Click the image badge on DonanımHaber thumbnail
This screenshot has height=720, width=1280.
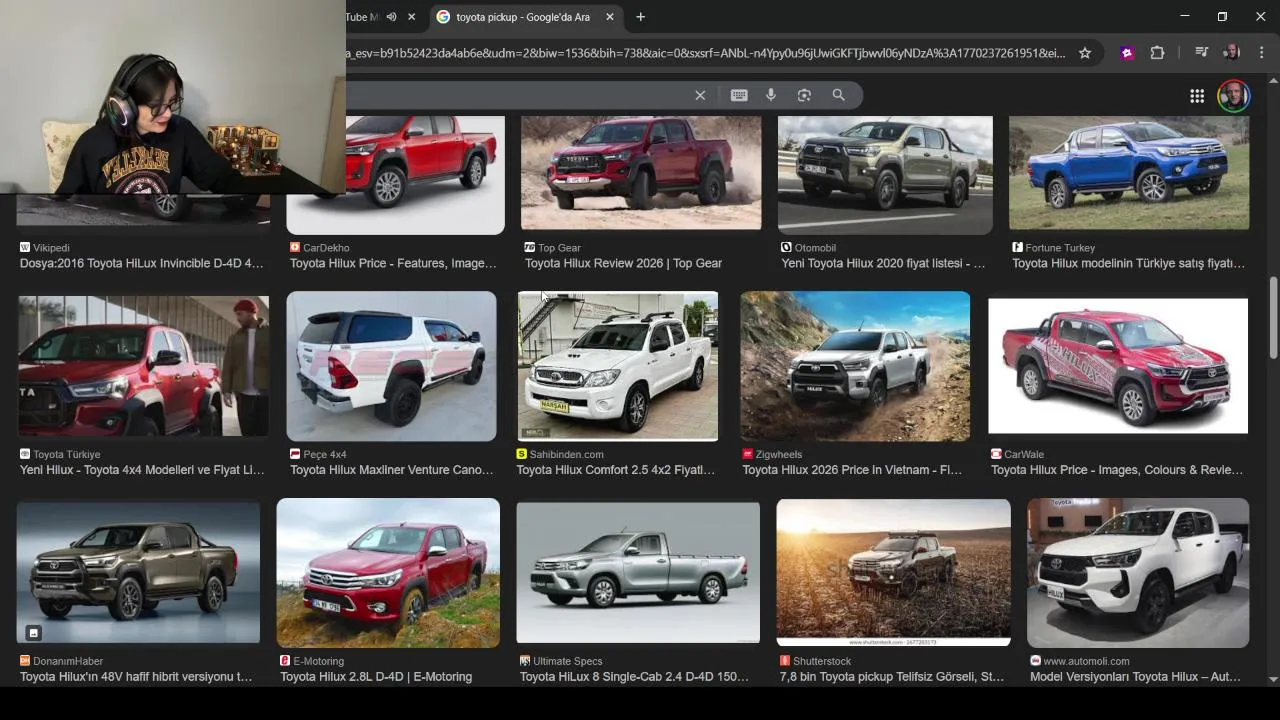33,632
